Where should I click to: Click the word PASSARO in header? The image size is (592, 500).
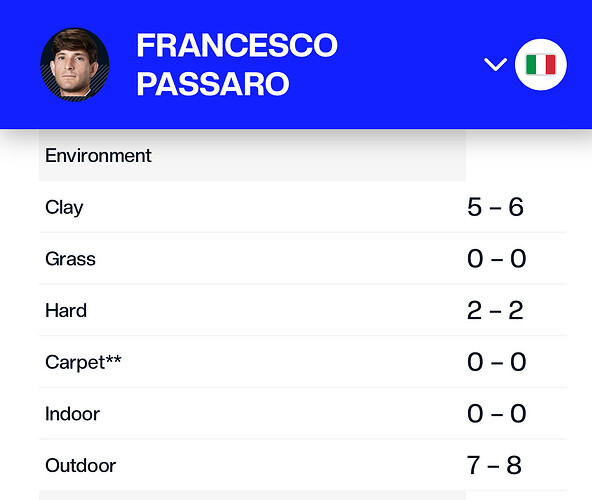point(213,83)
